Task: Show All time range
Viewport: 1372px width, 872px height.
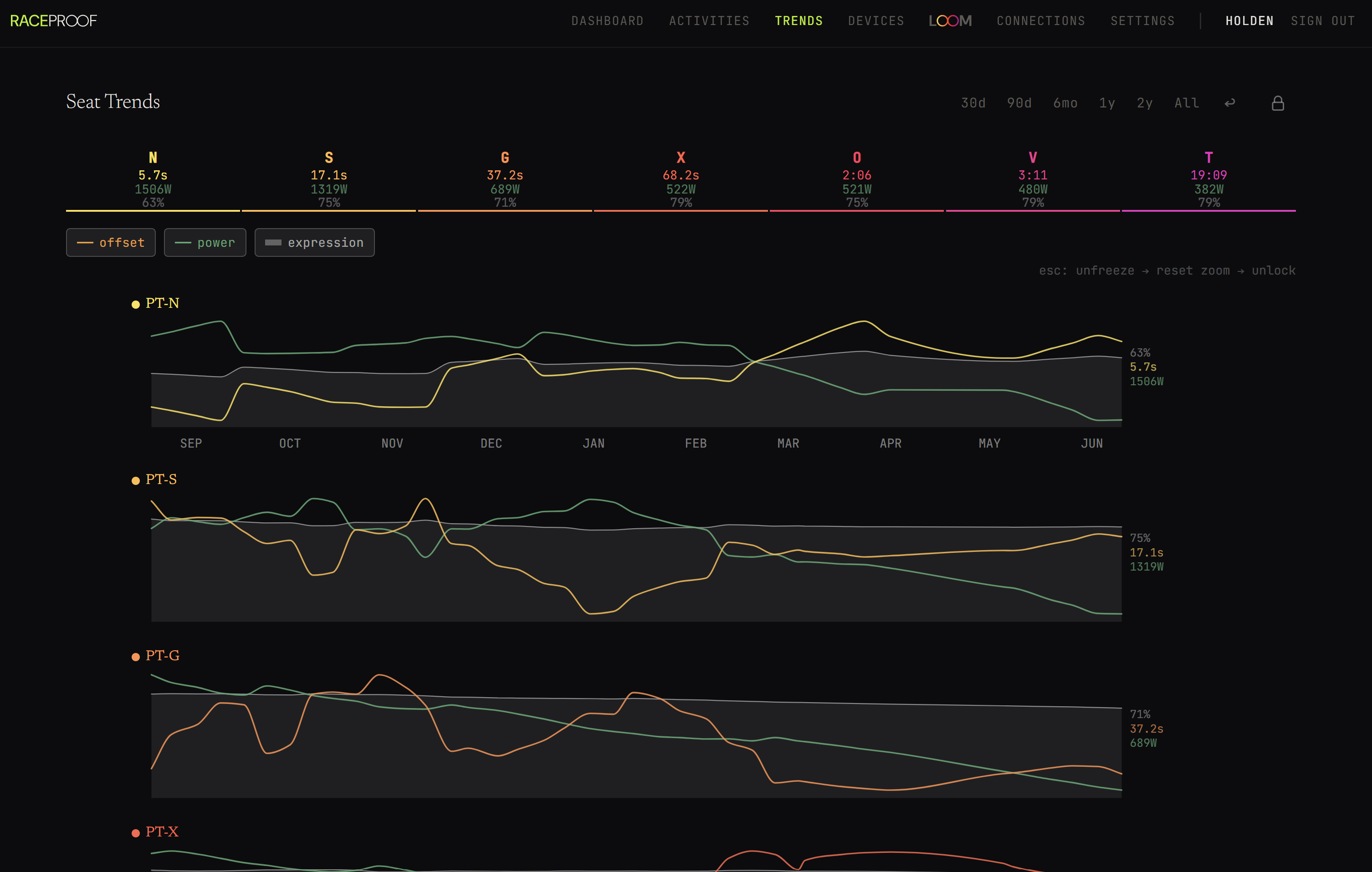Action: pyautogui.click(x=1187, y=103)
